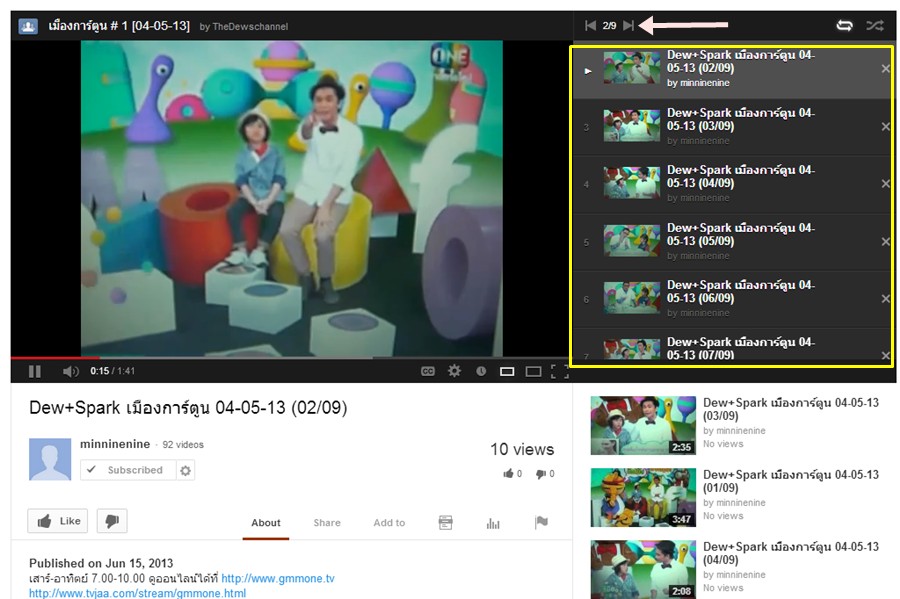Click the Dislike thumbs-down button
Viewport: 900px width, 599px height.
pyautogui.click(x=112, y=521)
